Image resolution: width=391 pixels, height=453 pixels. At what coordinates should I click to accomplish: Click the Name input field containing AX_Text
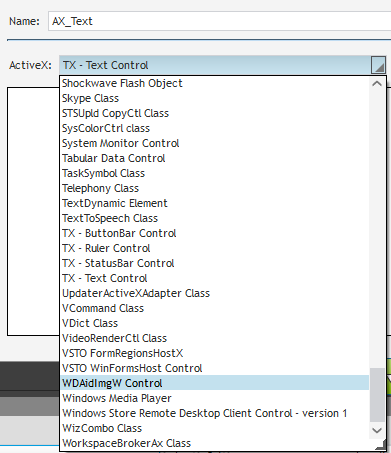point(220,21)
